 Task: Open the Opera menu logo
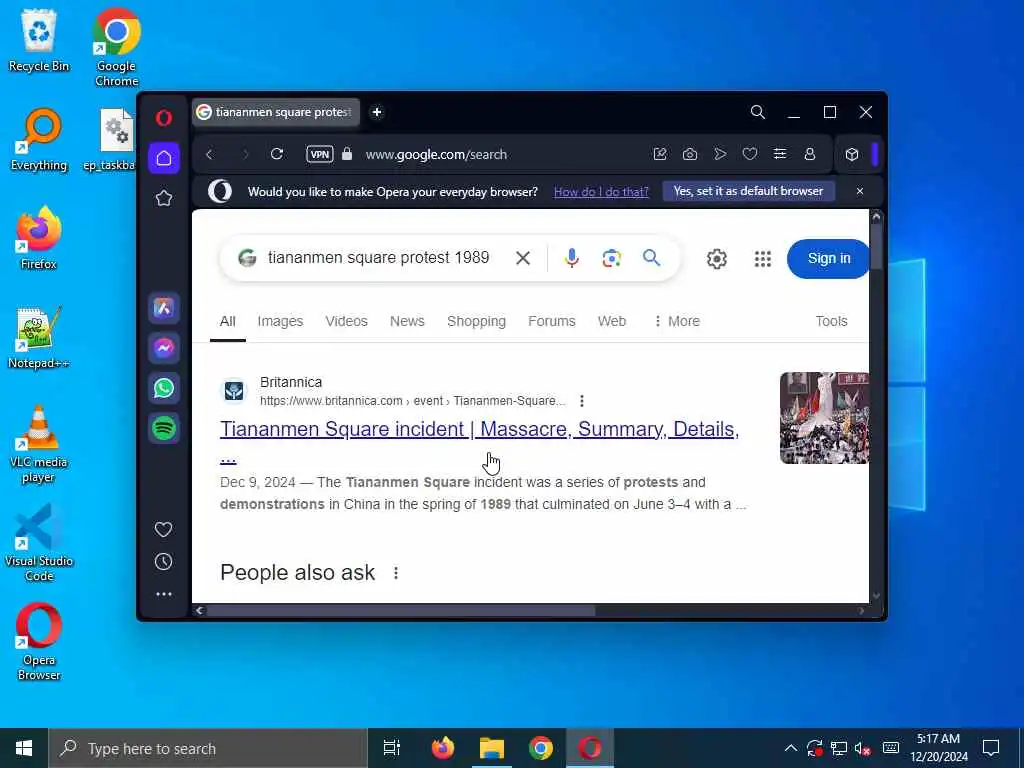(164, 118)
